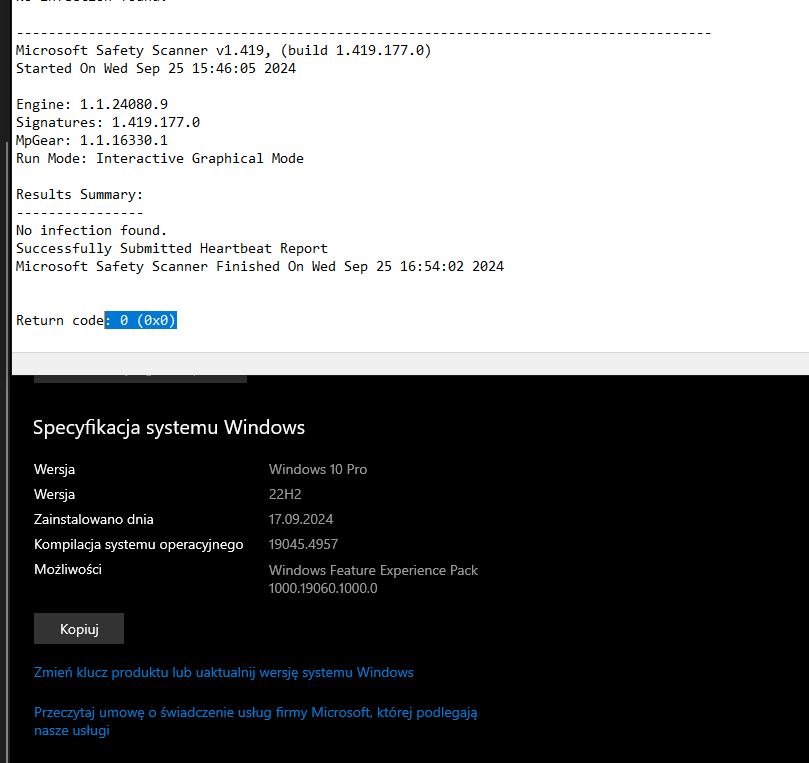Click log line 'Started On Wed Sep 25'
809x763 pixels.
point(156,68)
